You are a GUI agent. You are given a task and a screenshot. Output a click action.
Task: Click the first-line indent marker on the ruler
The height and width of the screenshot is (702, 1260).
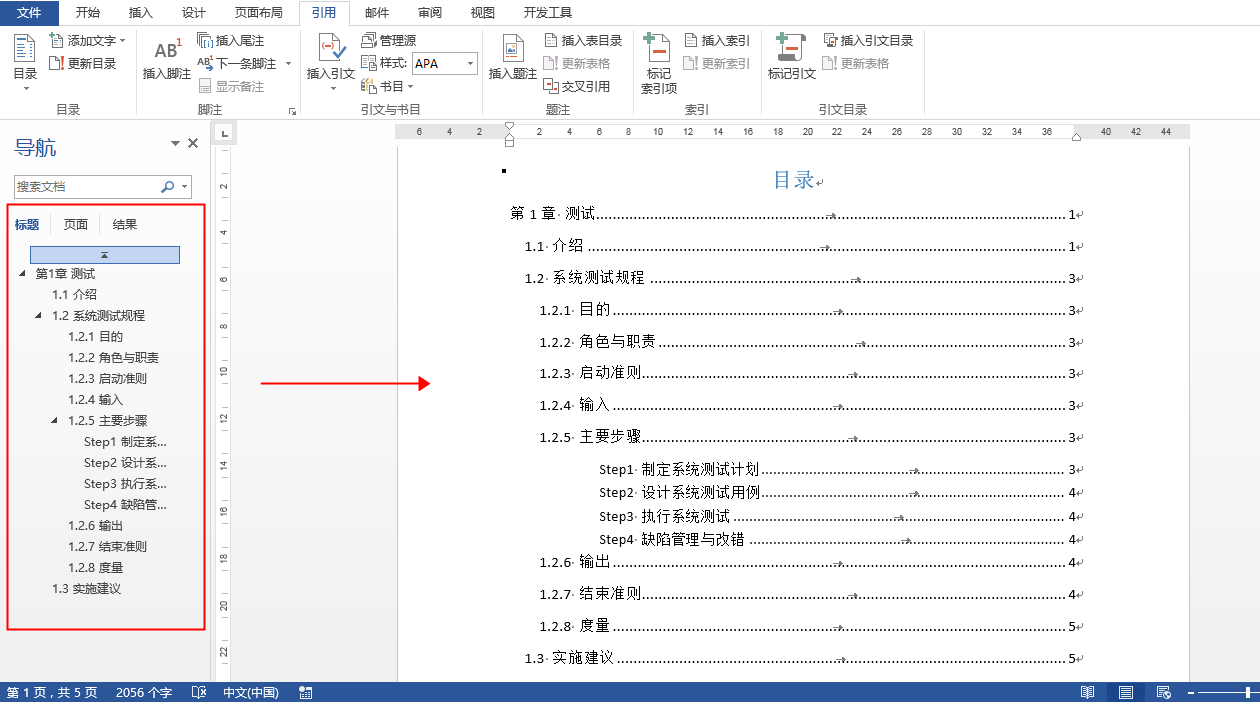509,127
